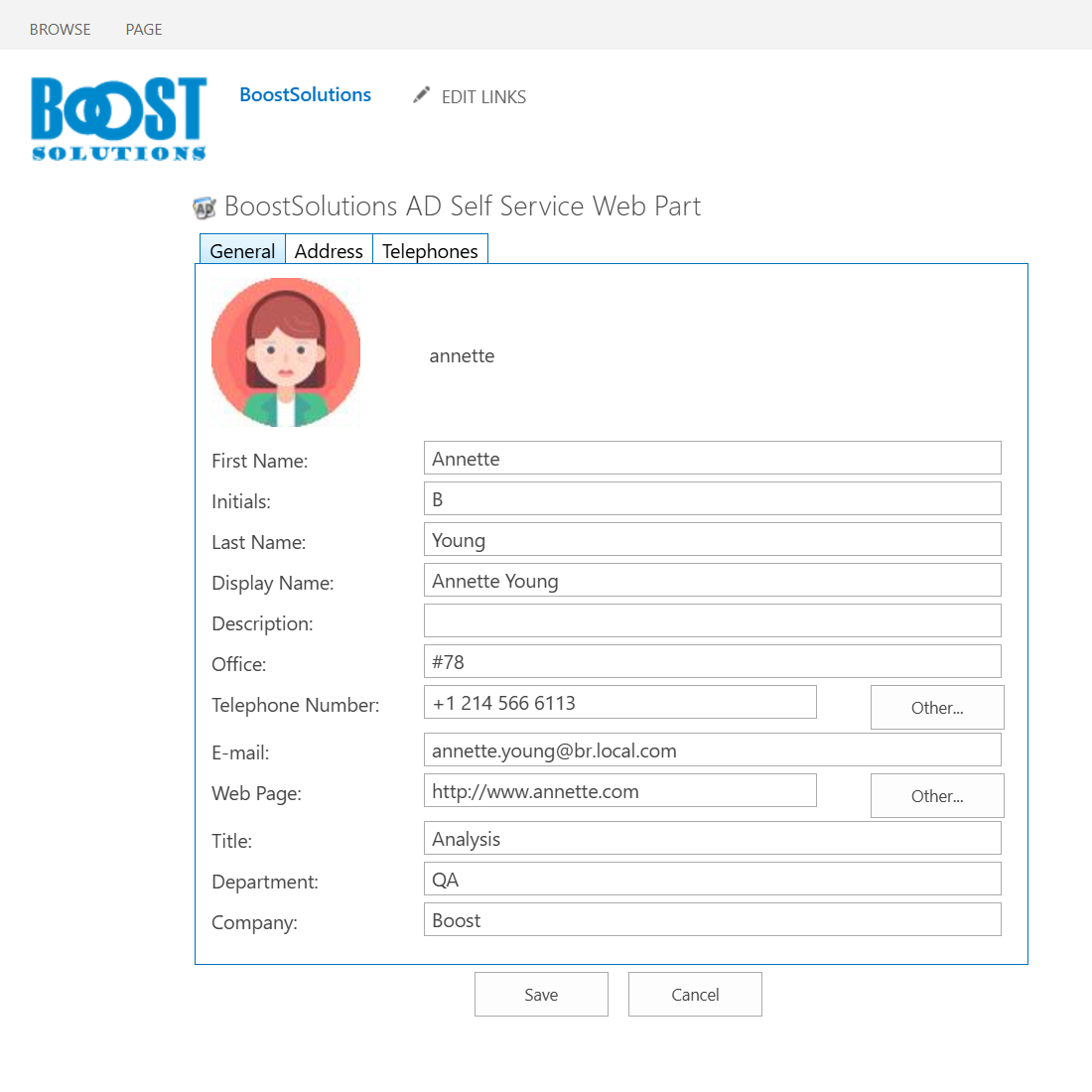
Task: Click the edit links pencil icon
Action: 421,94
